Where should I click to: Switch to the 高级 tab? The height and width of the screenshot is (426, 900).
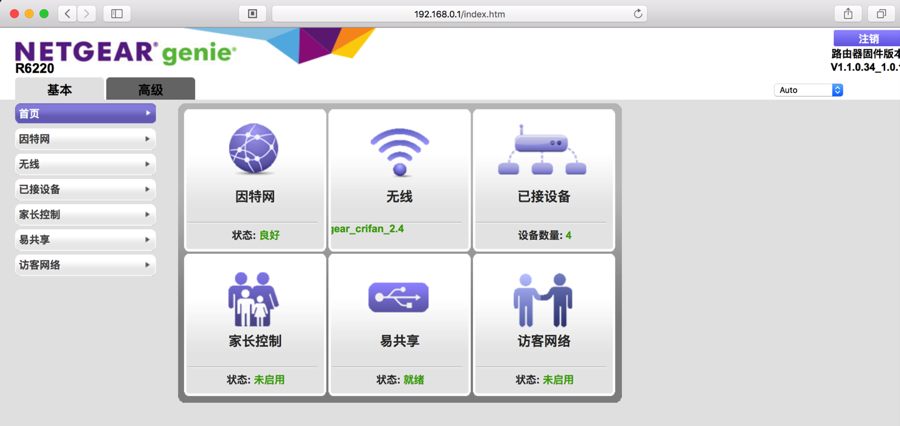click(x=150, y=90)
